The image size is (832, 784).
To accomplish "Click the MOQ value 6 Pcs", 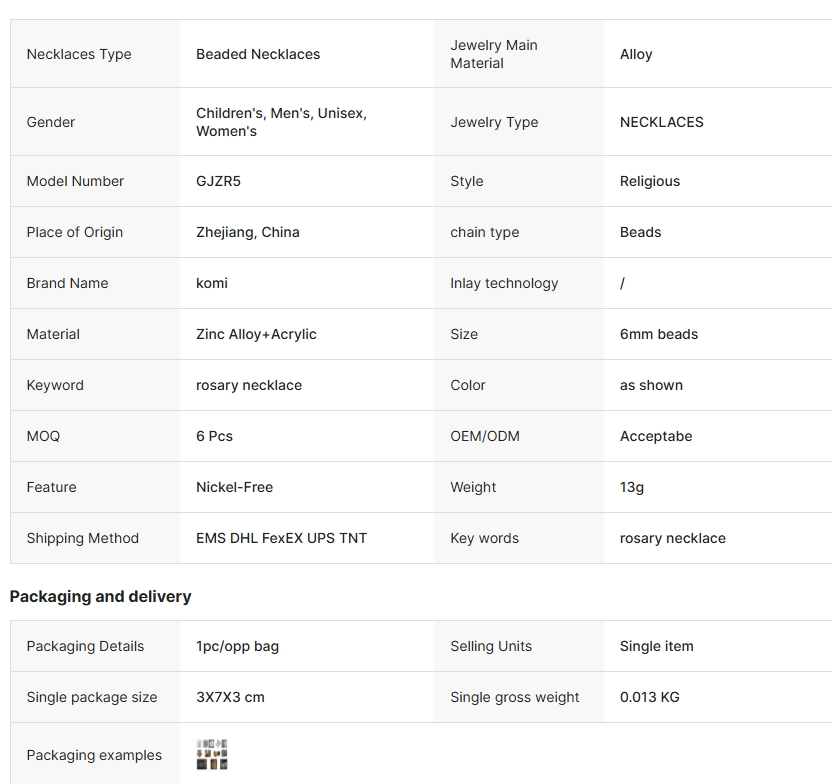I will (214, 436).
